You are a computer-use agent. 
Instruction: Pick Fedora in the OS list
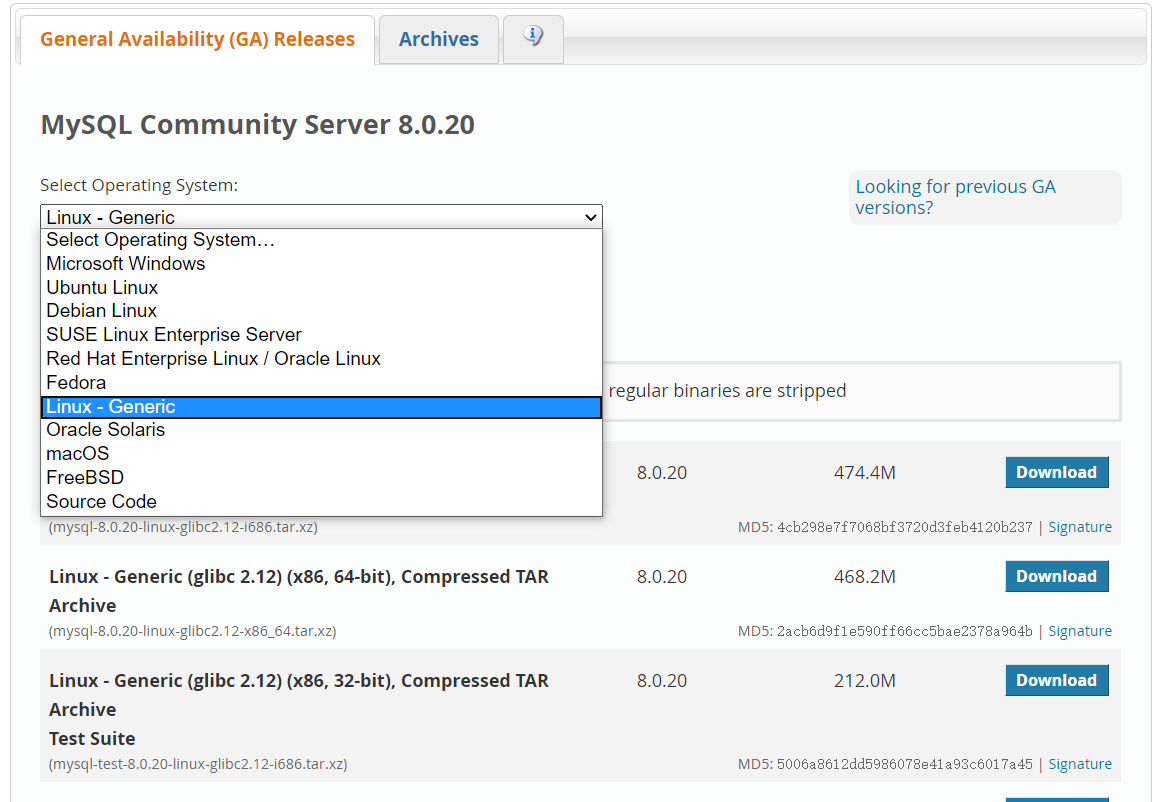tap(76, 383)
